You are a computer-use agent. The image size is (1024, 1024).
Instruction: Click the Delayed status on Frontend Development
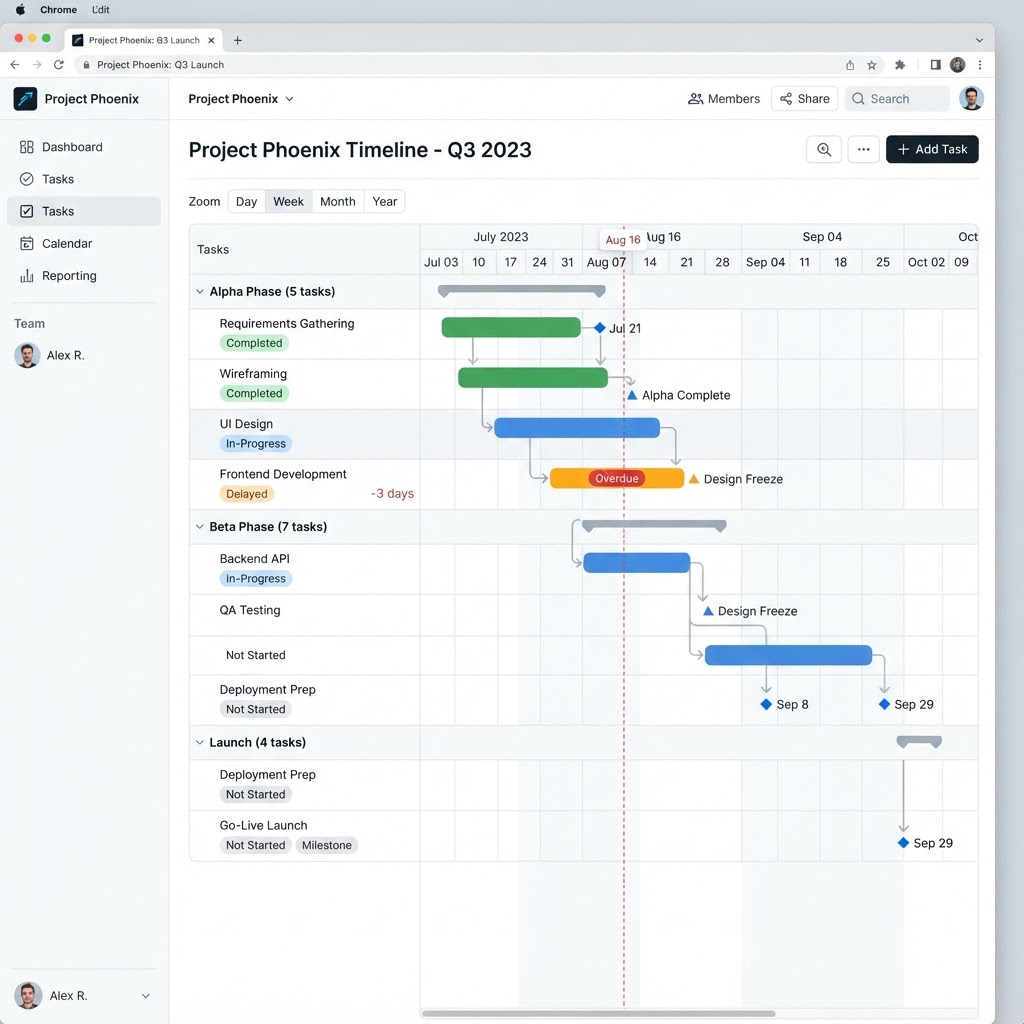[x=246, y=494]
